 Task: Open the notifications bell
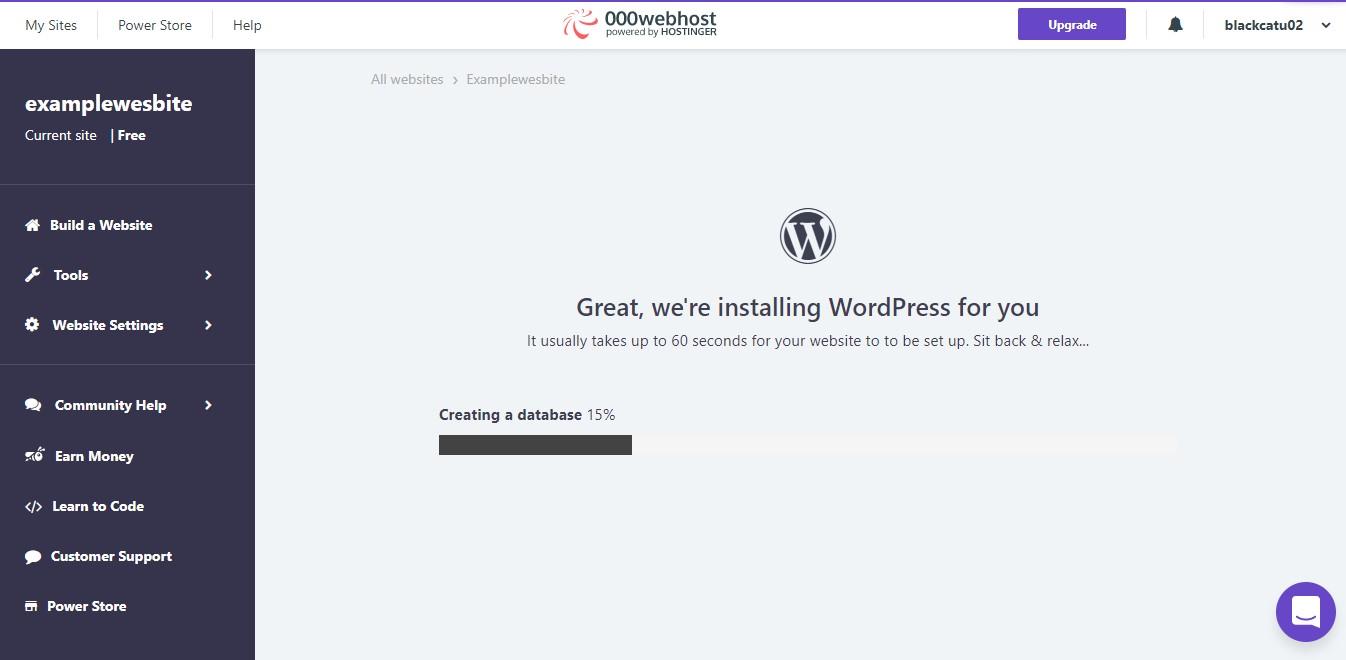click(x=1176, y=25)
